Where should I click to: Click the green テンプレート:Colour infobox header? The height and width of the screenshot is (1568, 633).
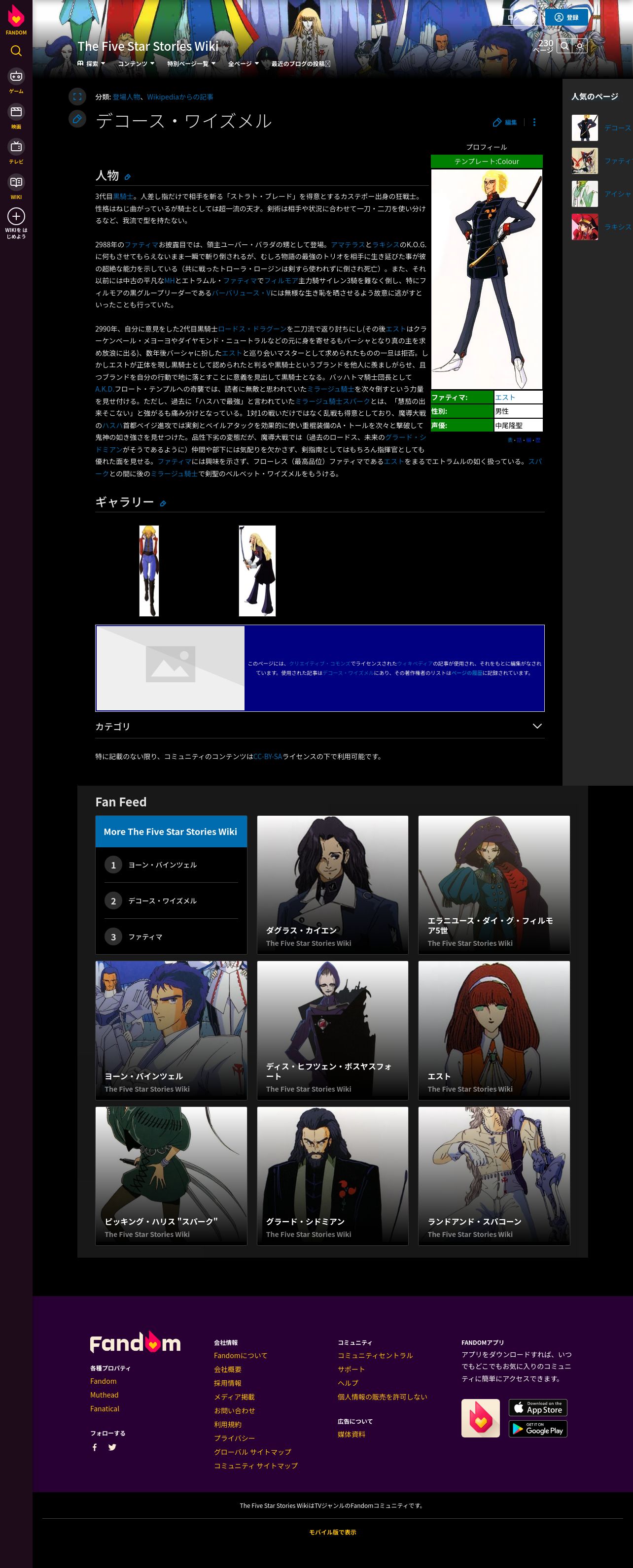486,161
